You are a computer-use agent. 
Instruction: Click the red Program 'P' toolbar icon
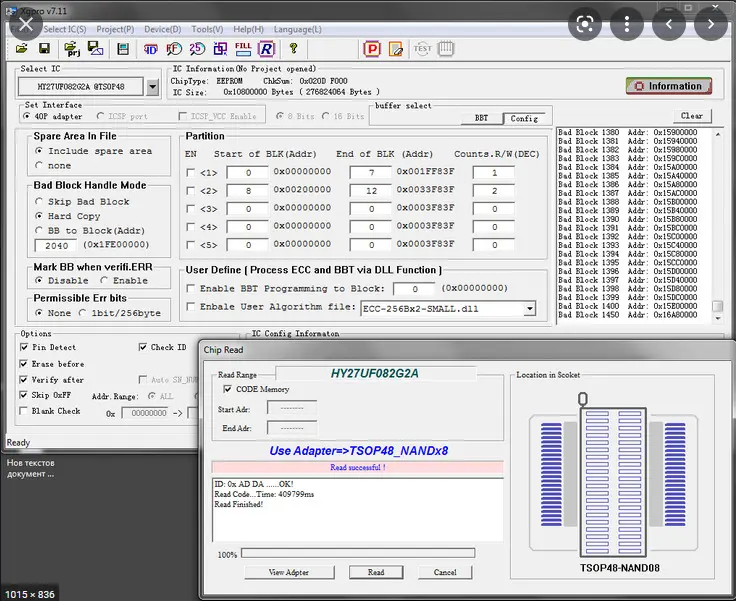pyautogui.click(x=372, y=48)
